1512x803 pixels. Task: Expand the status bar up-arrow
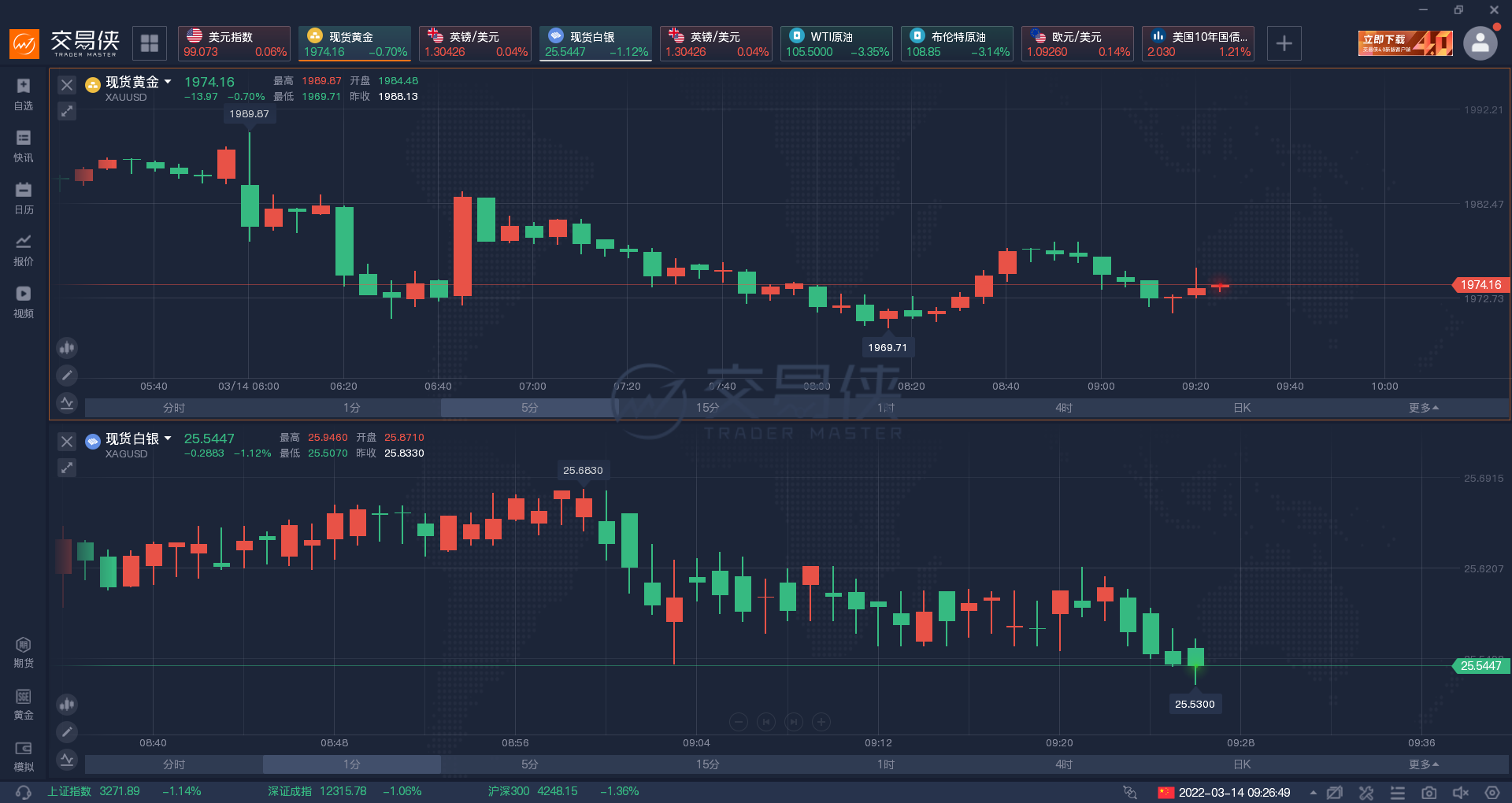[x=1313, y=793]
